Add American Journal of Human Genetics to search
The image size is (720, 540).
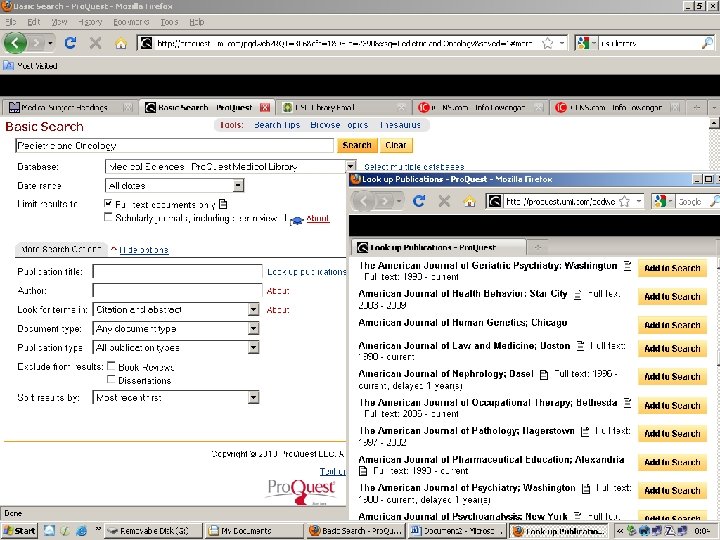[x=672, y=325]
